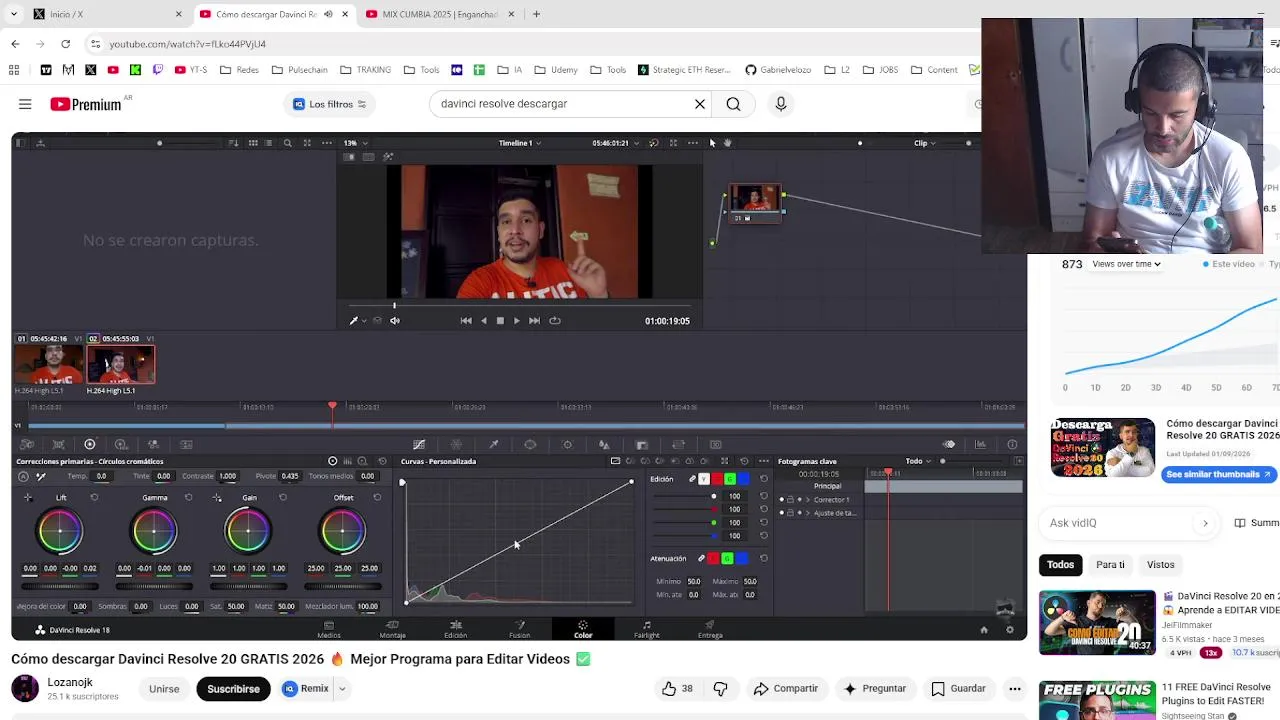Screen dimensions: 1280x720
Task: Like the video with thumbs up
Action: pyautogui.click(x=677, y=689)
